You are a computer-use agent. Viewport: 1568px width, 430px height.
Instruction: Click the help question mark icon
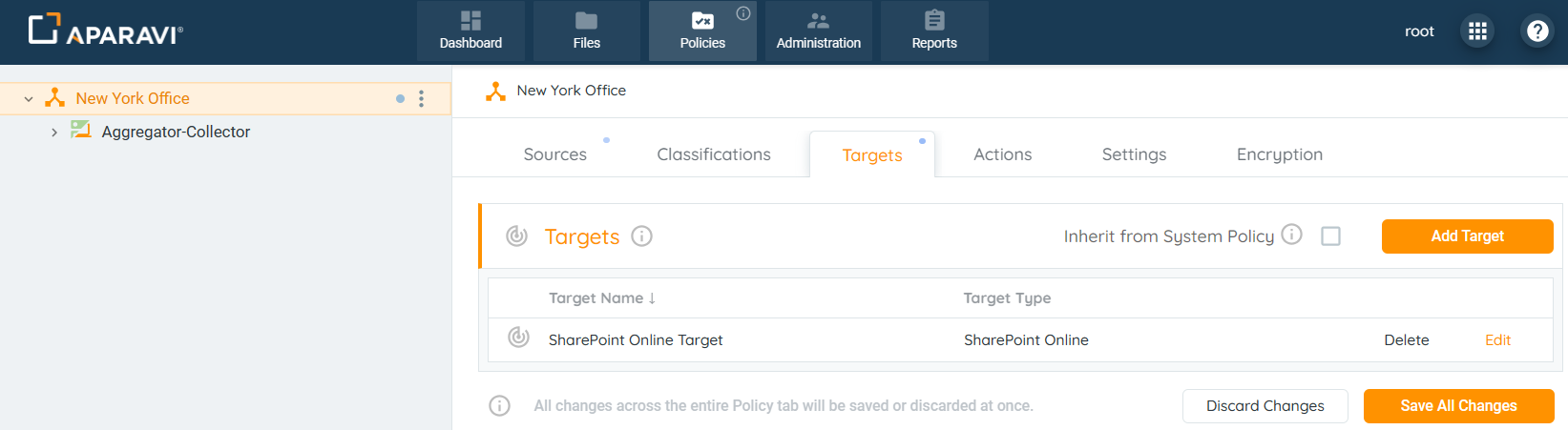click(1537, 31)
